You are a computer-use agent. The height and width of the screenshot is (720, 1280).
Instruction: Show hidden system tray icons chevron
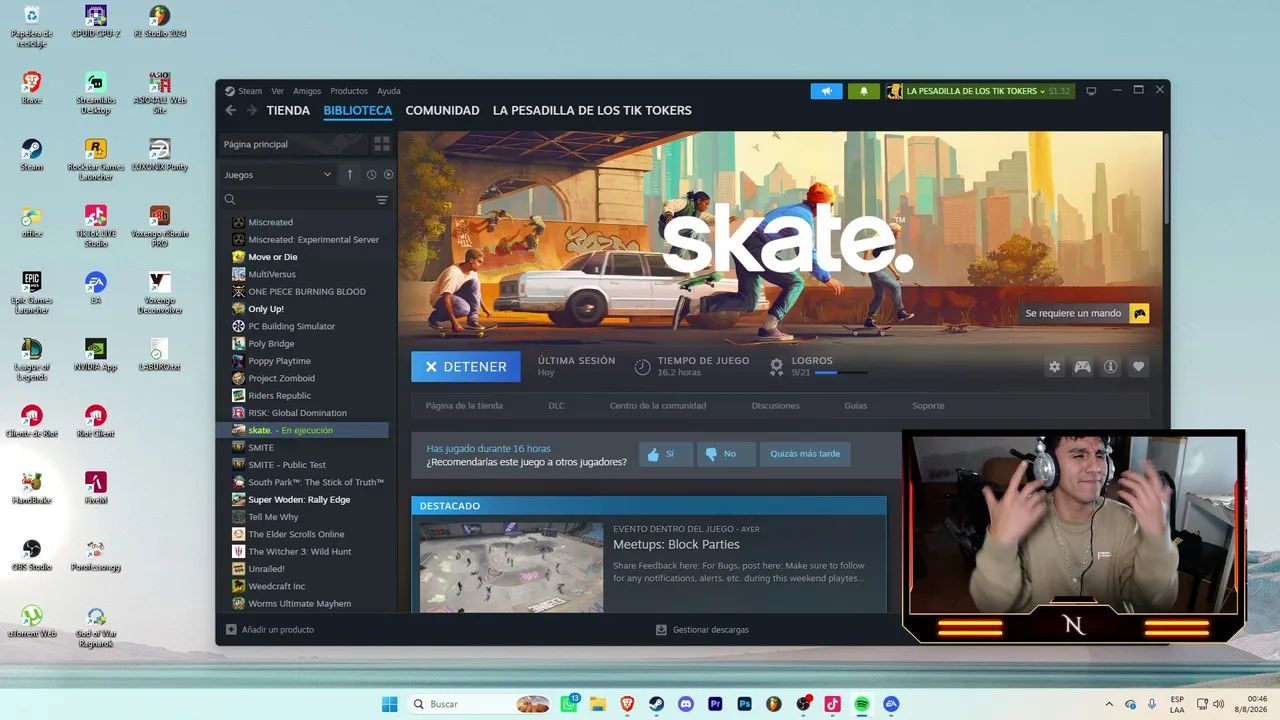tap(1108, 704)
